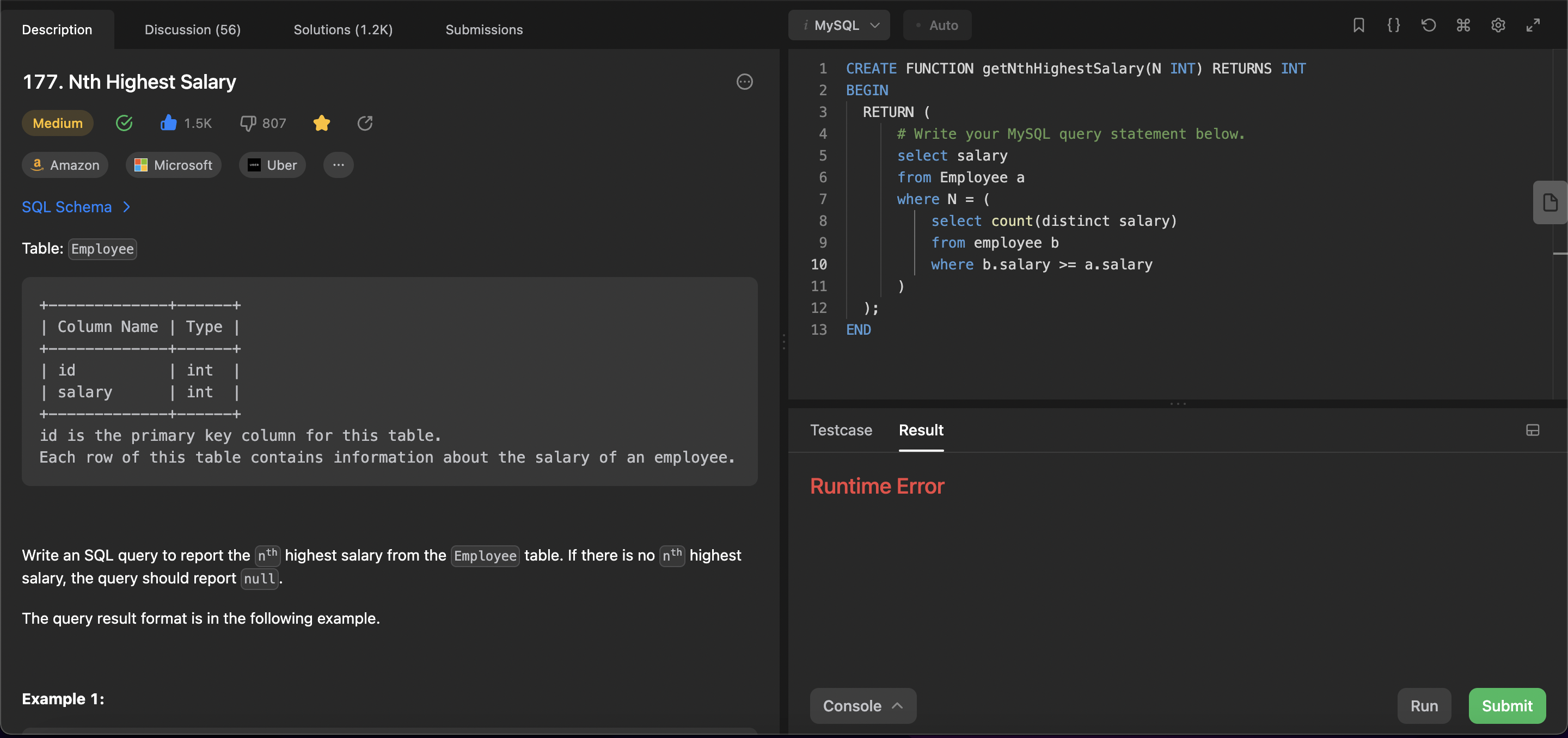Select the Result tab
The width and height of the screenshot is (1568, 738).
[x=921, y=430]
